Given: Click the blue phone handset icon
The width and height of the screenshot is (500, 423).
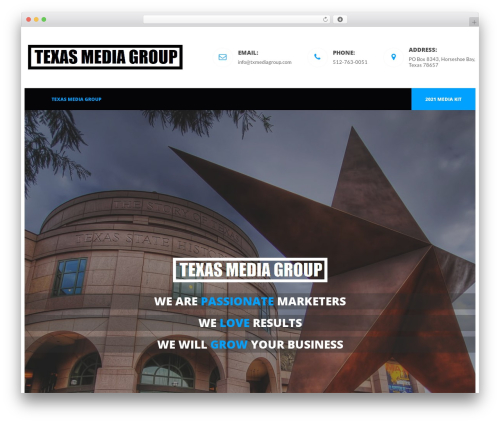Looking at the screenshot, I should [317, 57].
